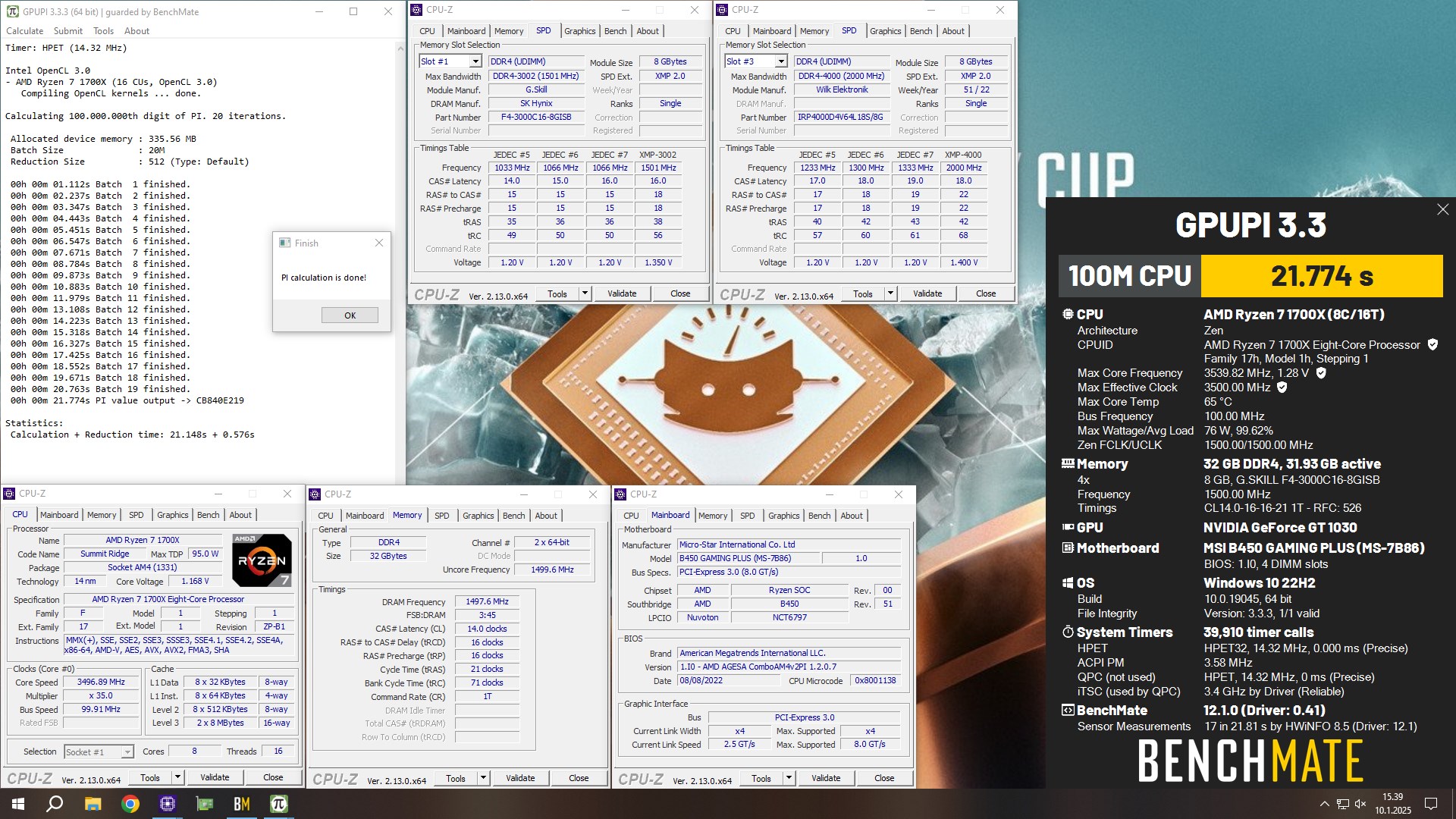Click Validate in the Memory tab window
The height and width of the screenshot is (819, 1456).
click(x=520, y=778)
